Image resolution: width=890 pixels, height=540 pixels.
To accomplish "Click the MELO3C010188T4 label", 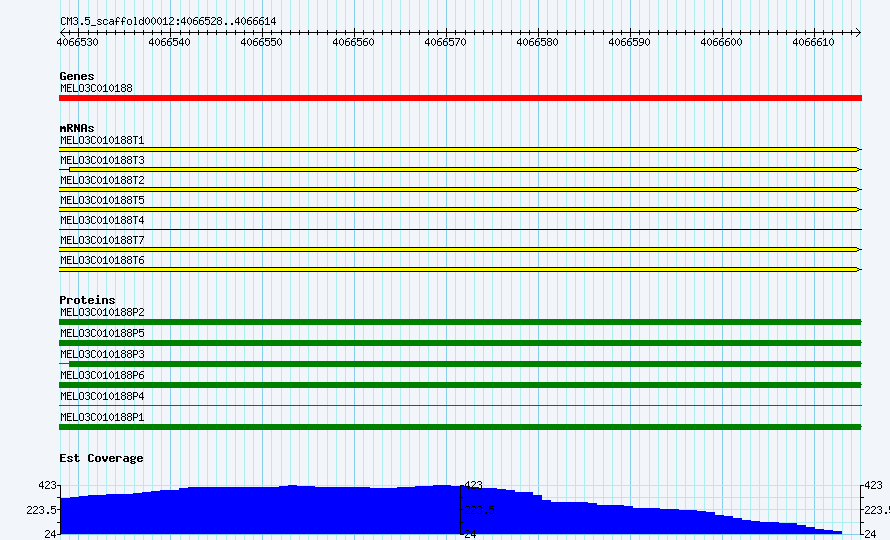I will [x=102, y=220].
